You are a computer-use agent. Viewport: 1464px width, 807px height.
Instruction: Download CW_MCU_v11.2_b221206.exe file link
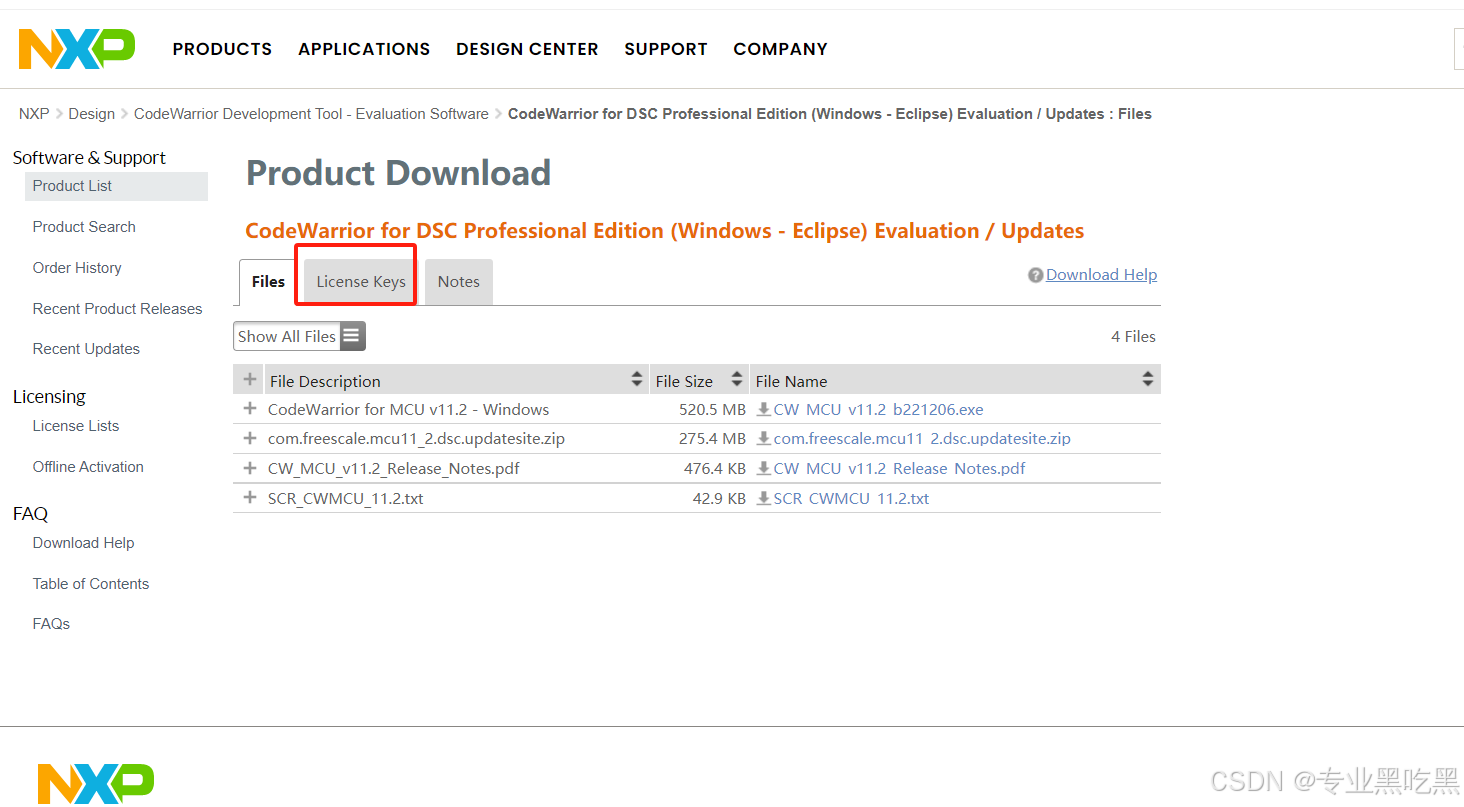[878, 409]
